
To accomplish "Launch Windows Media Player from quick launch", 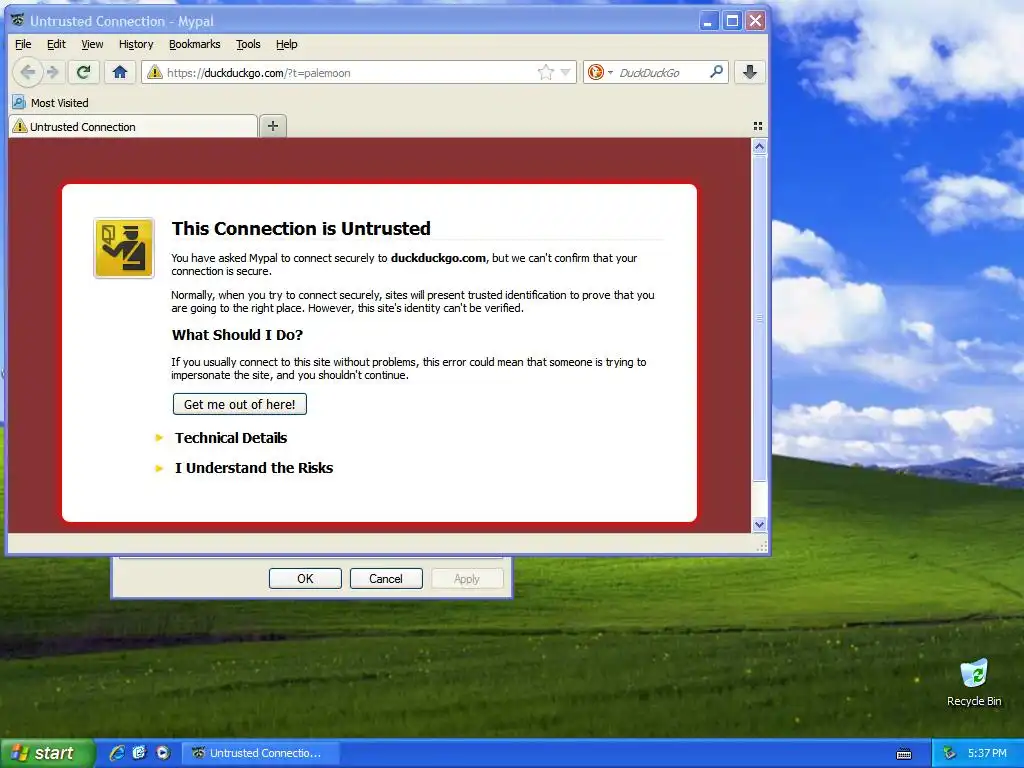I will [x=163, y=753].
